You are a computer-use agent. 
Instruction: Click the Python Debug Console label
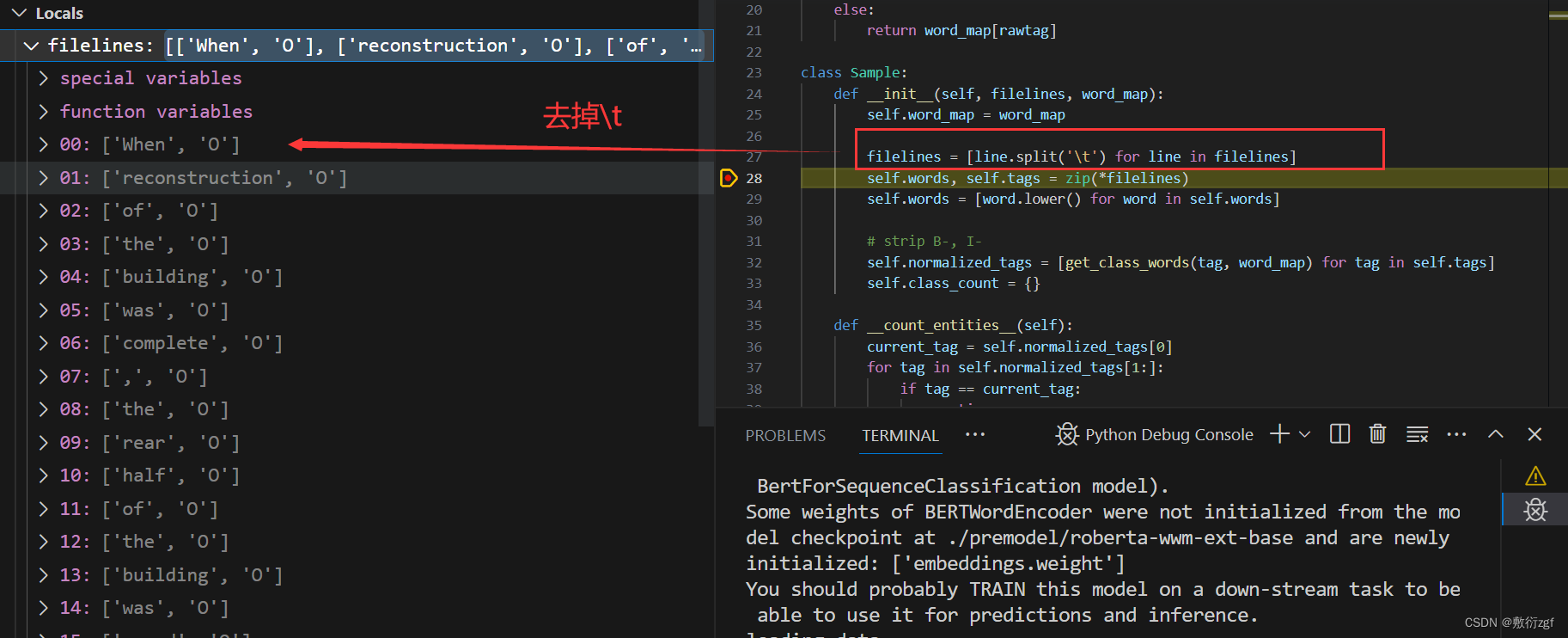1168,435
